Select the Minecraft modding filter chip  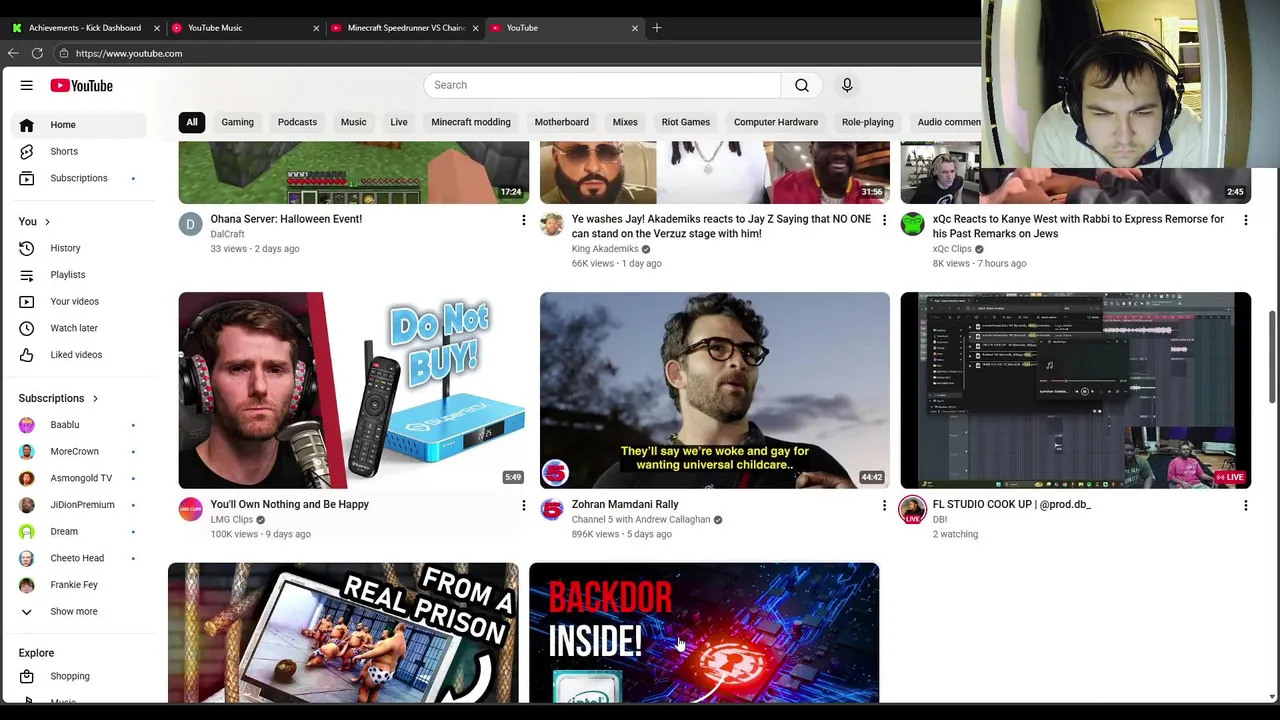pyautogui.click(x=471, y=122)
